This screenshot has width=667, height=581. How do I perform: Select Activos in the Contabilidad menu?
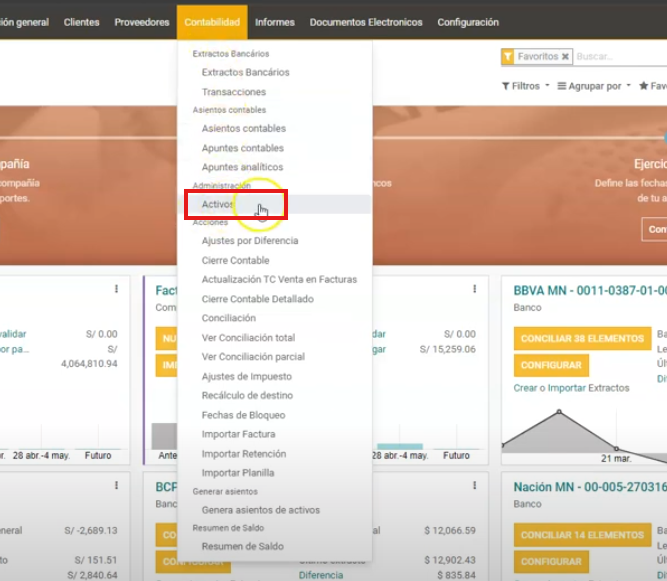point(217,204)
